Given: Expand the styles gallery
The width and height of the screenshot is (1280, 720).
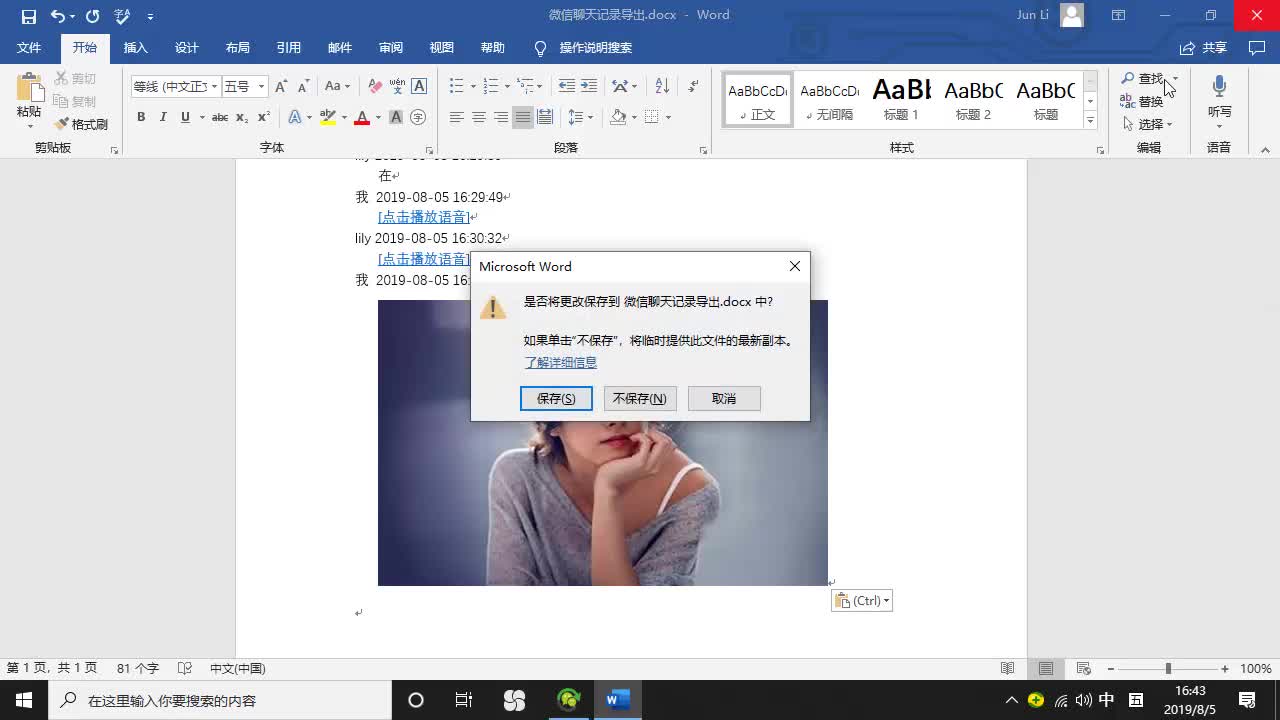Looking at the screenshot, I should pos(1090,120).
